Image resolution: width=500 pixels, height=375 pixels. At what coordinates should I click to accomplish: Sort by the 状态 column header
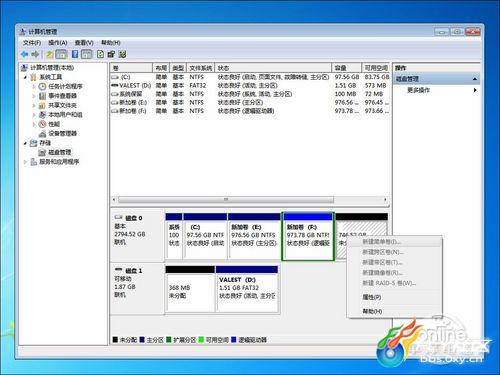pos(273,68)
